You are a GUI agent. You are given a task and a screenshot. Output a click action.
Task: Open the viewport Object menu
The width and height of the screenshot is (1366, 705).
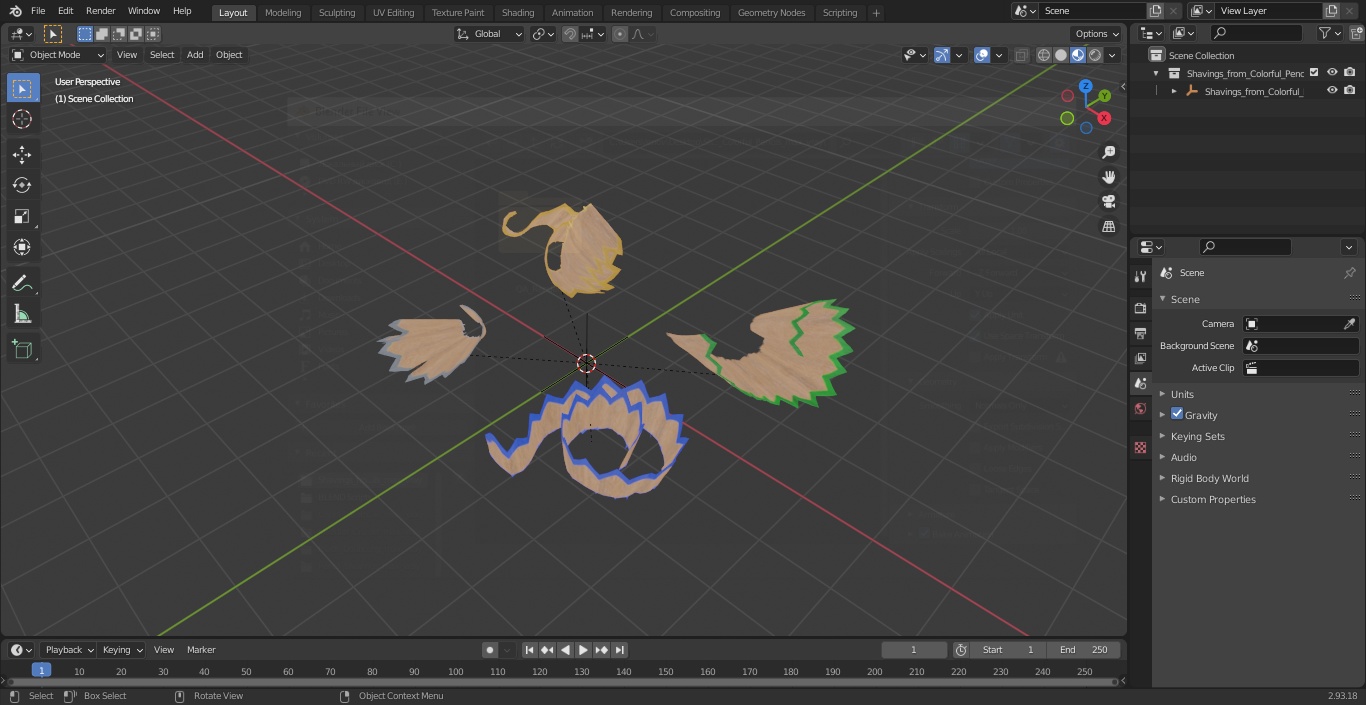(x=229, y=55)
